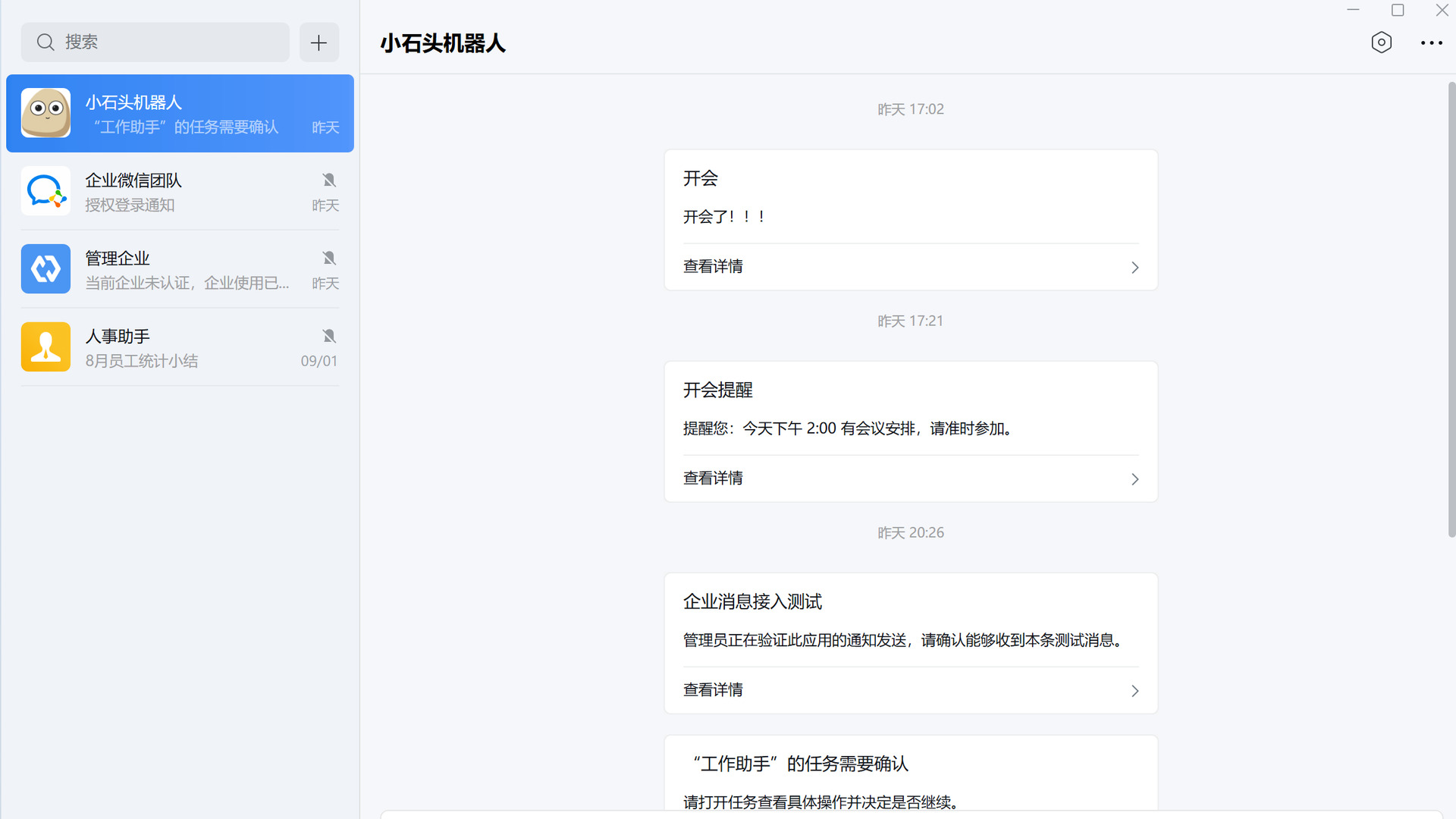The height and width of the screenshot is (819, 1456).
Task: Click the 昨天 20:26 timestamp
Action: (910, 533)
